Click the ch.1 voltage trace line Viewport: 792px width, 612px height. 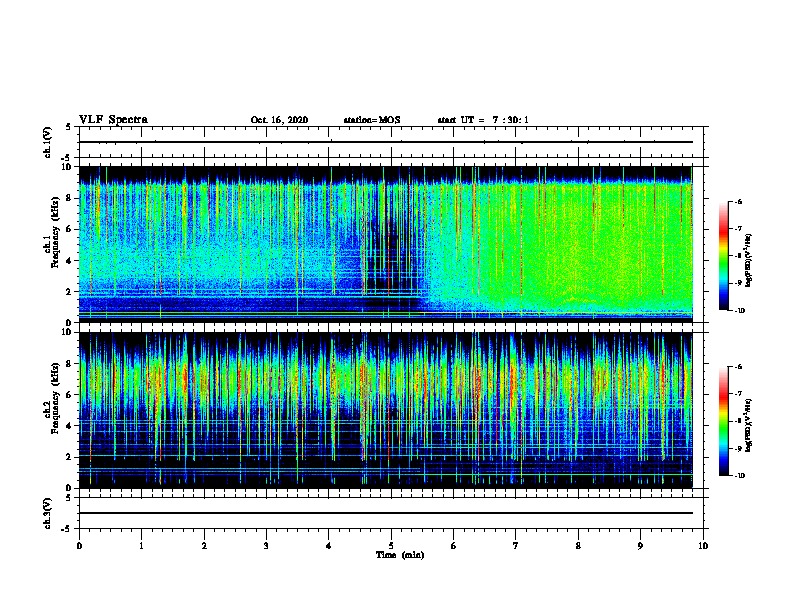(x=385, y=142)
